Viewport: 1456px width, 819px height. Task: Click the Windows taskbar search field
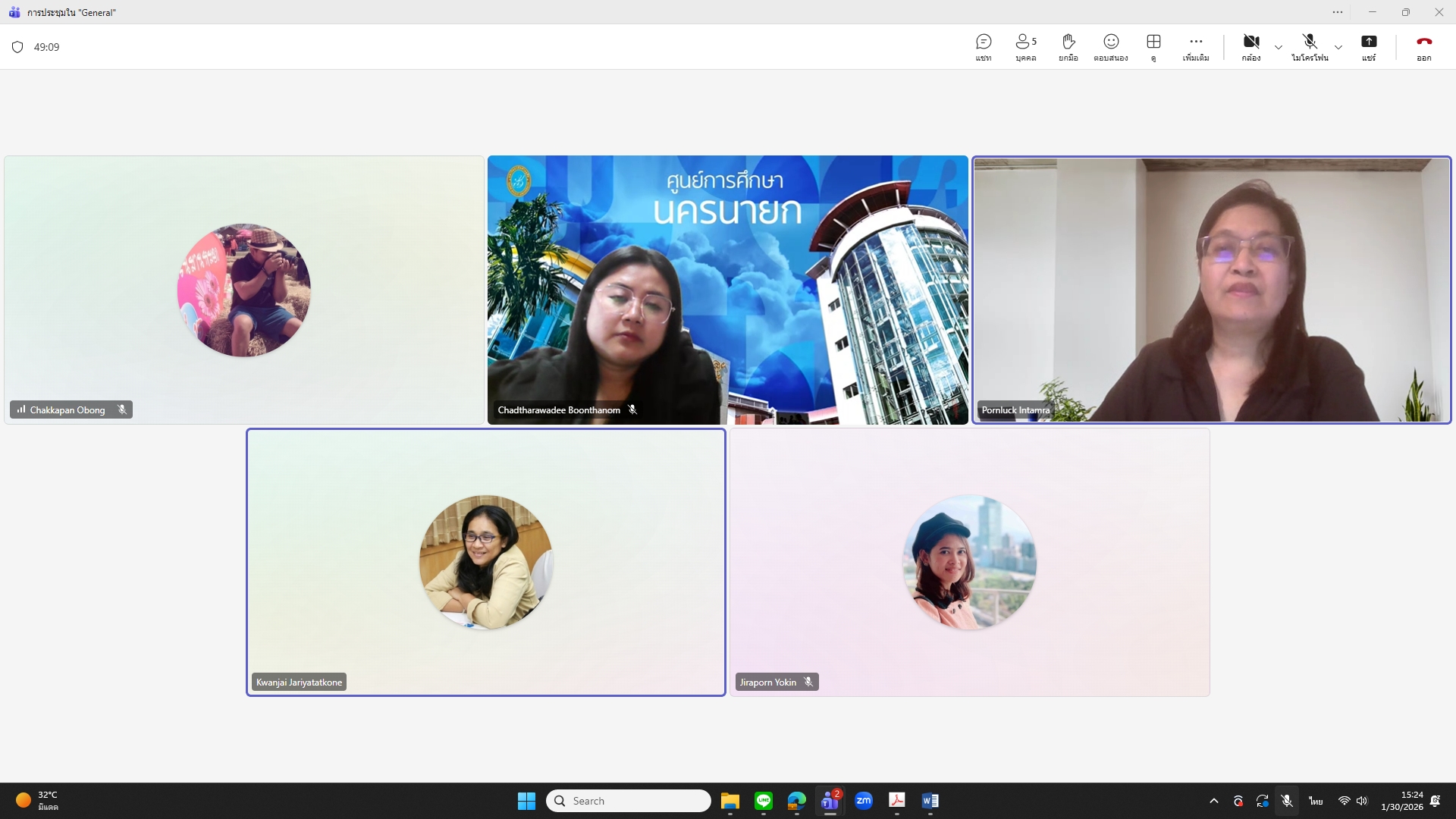[x=628, y=801]
